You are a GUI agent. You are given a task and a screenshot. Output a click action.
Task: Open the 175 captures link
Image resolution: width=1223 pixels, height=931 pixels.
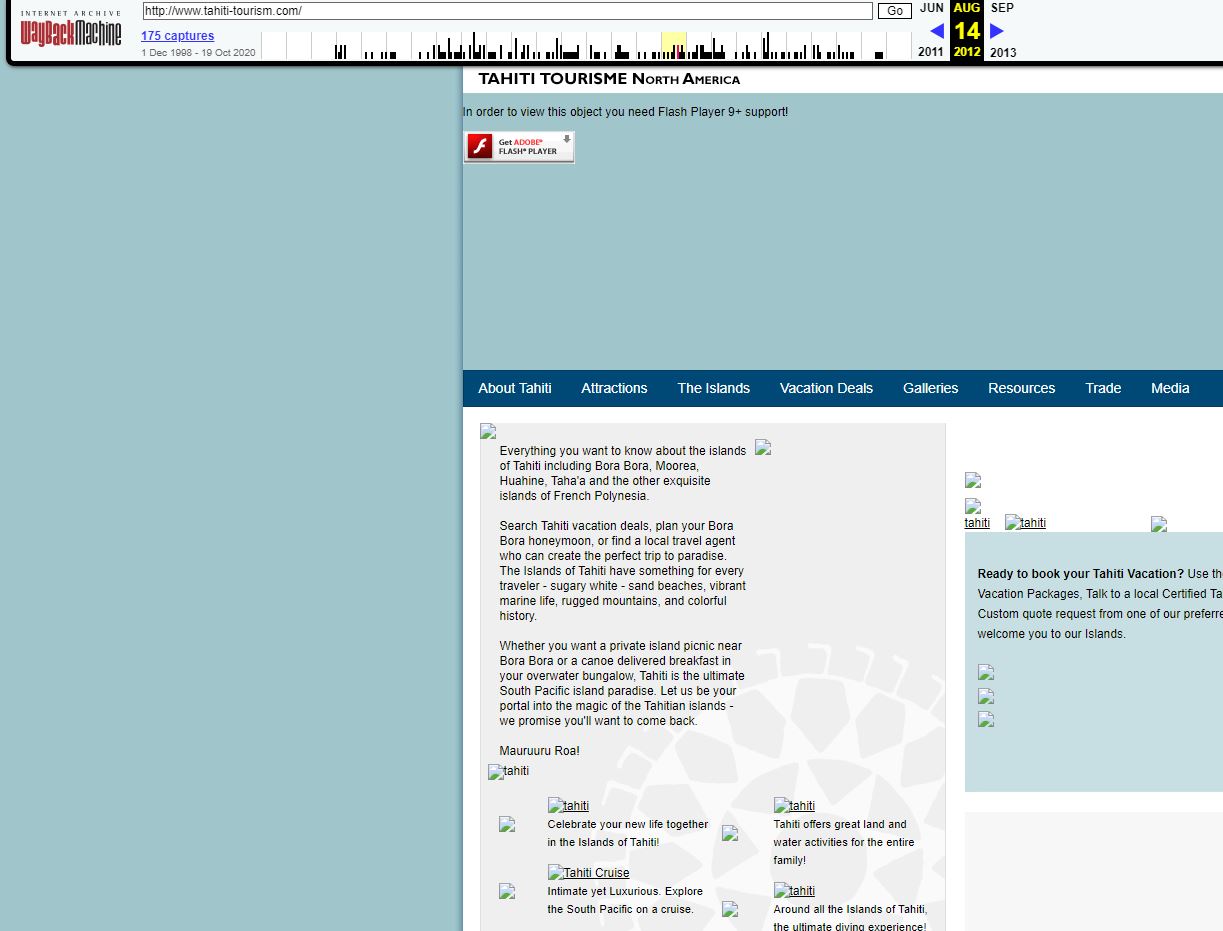(x=177, y=36)
